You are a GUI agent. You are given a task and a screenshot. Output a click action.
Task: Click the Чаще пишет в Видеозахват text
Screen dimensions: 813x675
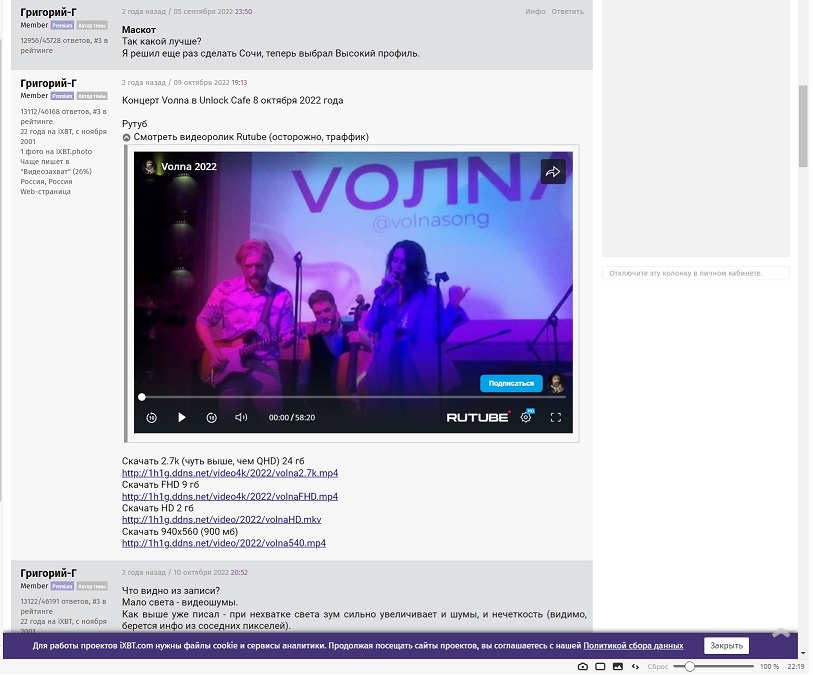point(56,166)
